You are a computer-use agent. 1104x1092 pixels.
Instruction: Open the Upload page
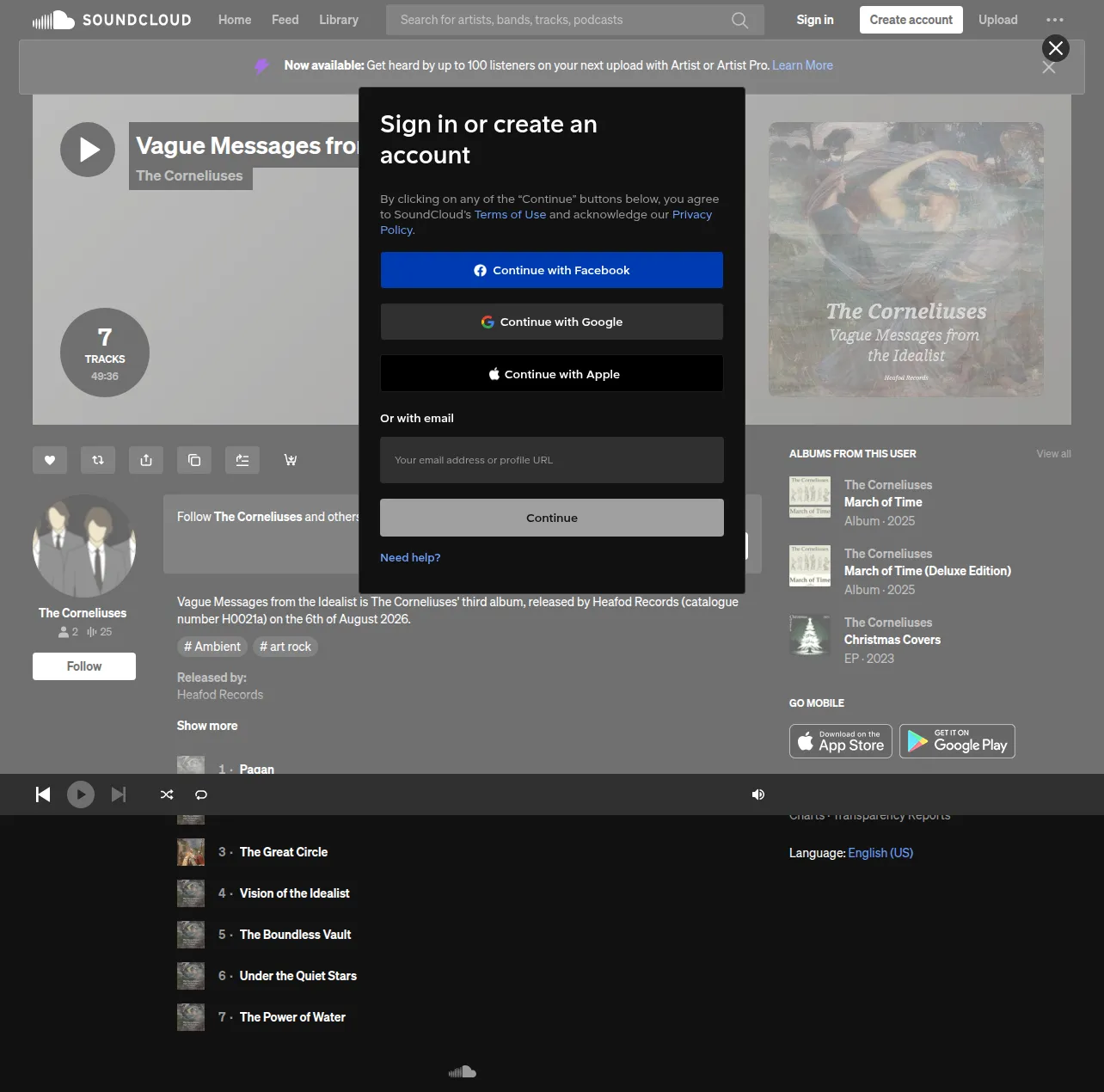(x=998, y=20)
